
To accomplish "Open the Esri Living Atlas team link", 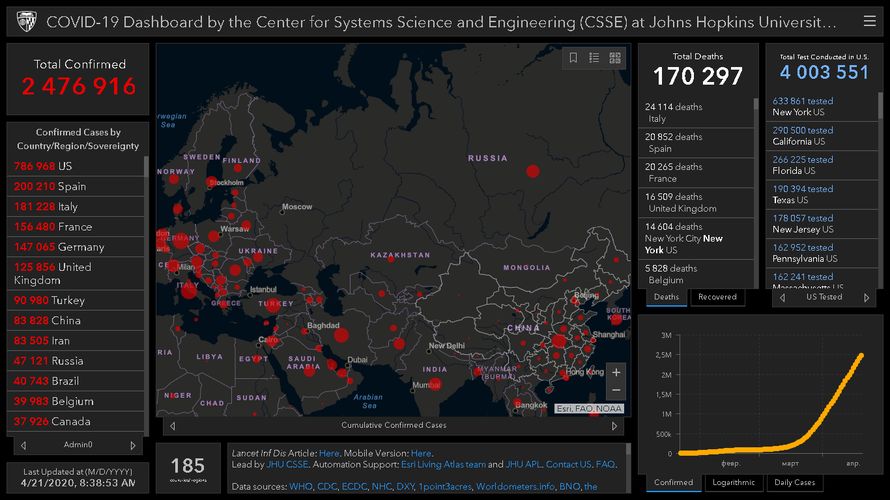I will click(444, 465).
